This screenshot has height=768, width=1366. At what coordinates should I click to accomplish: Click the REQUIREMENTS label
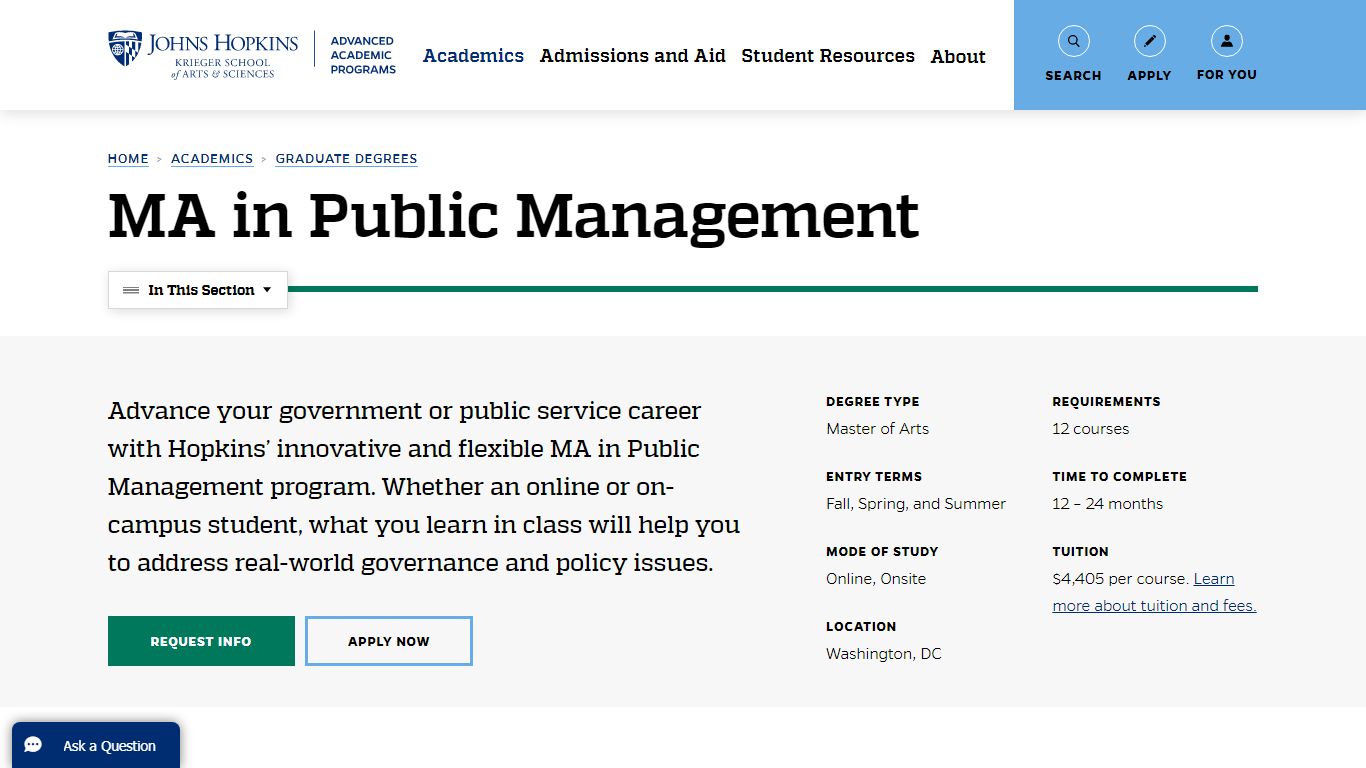1106,402
